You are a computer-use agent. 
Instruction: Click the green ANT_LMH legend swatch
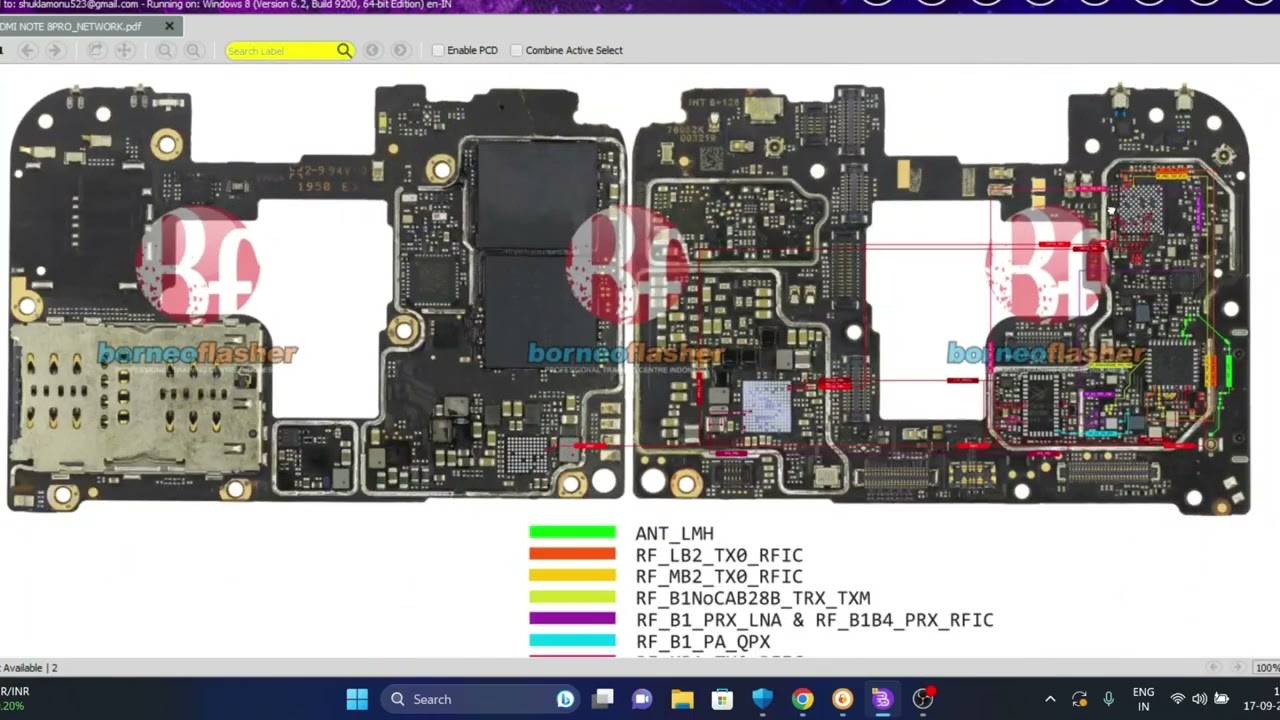coord(572,533)
